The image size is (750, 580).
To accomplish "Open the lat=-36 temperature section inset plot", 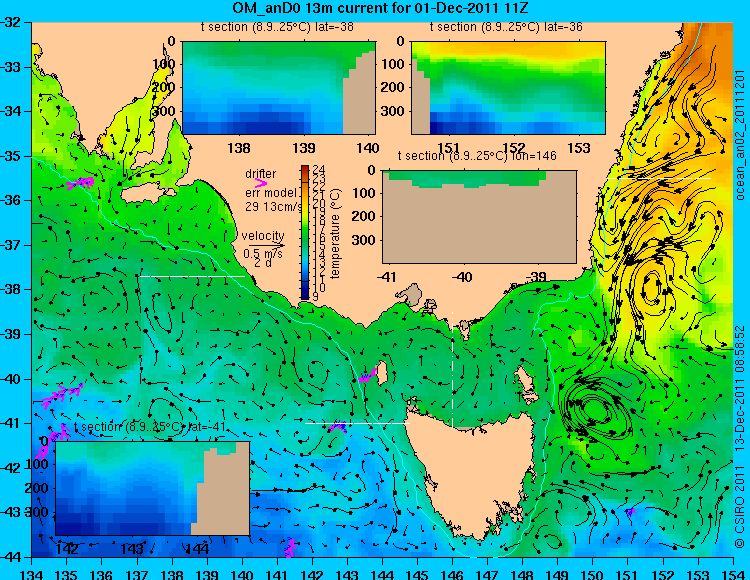I will (x=508, y=88).
